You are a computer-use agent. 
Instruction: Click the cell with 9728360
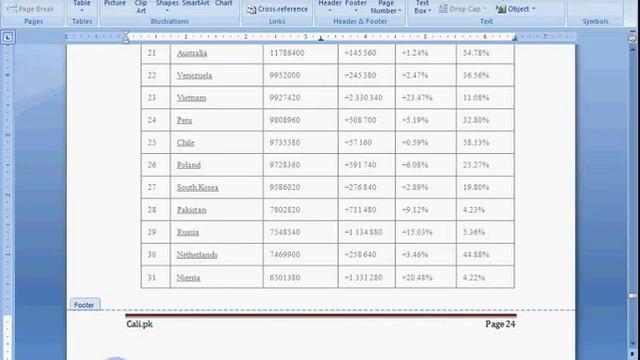301,165
